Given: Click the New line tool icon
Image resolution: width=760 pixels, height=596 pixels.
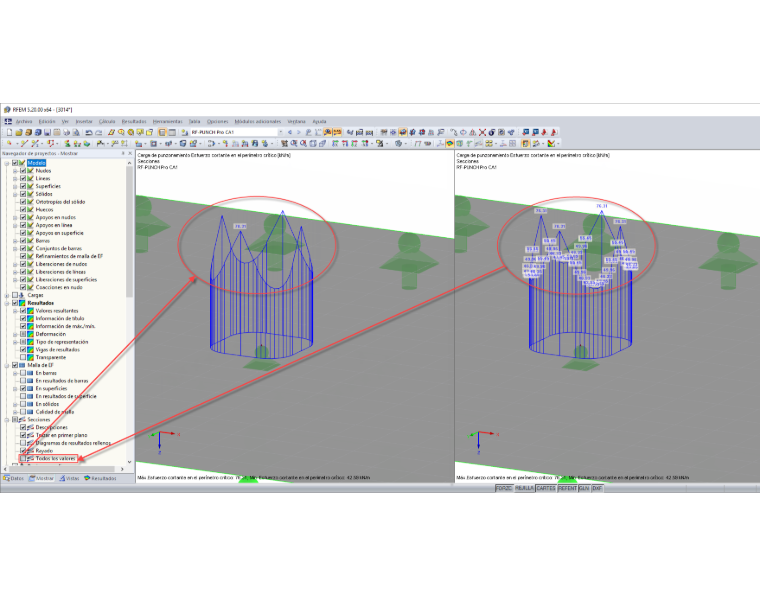Looking at the screenshot, I should (24, 143).
